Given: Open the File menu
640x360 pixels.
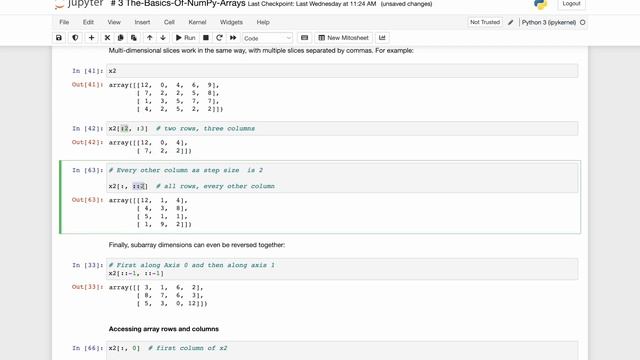Looking at the screenshot, I should pos(64,22).
